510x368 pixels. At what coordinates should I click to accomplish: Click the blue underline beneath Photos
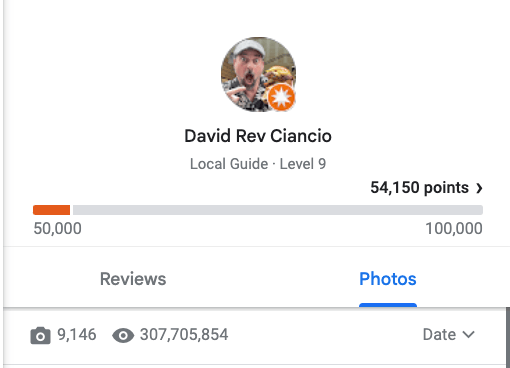tap(388, 305)
